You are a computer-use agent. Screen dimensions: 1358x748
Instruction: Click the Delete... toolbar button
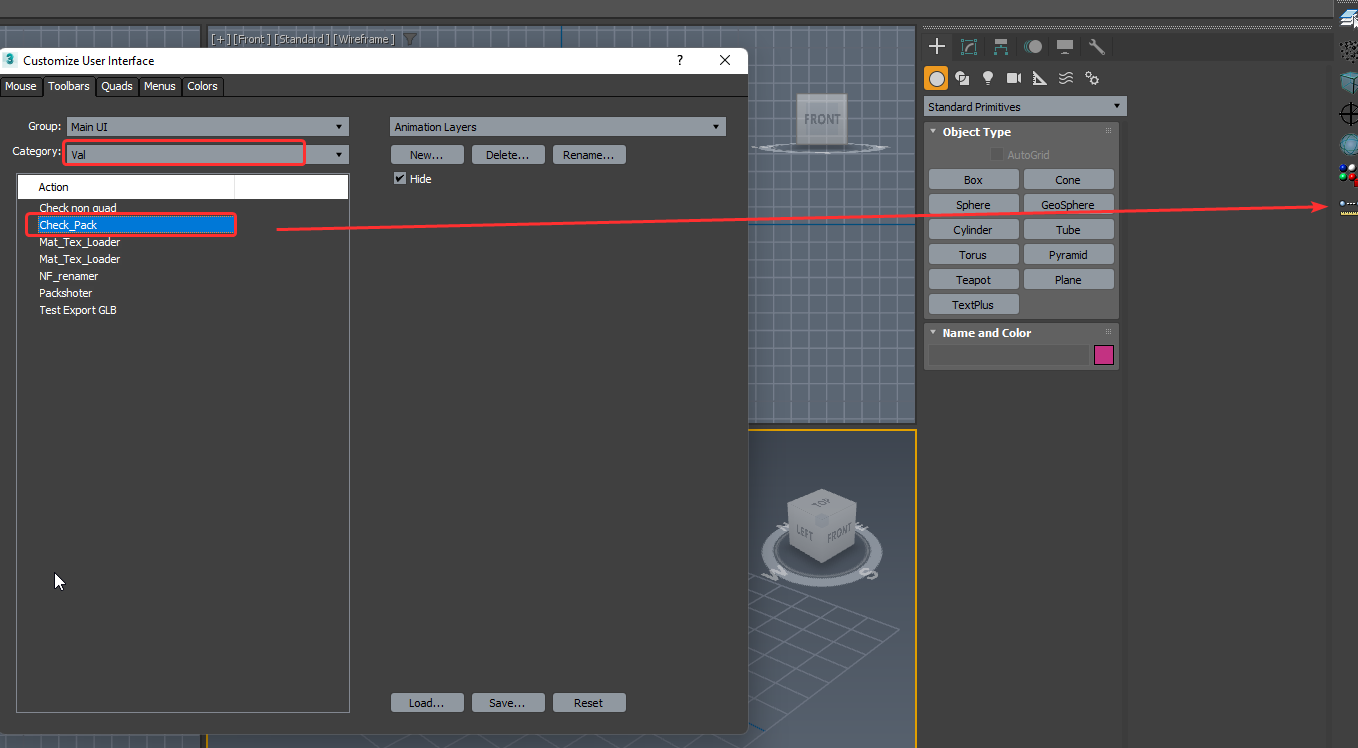[x=508, y=155]
